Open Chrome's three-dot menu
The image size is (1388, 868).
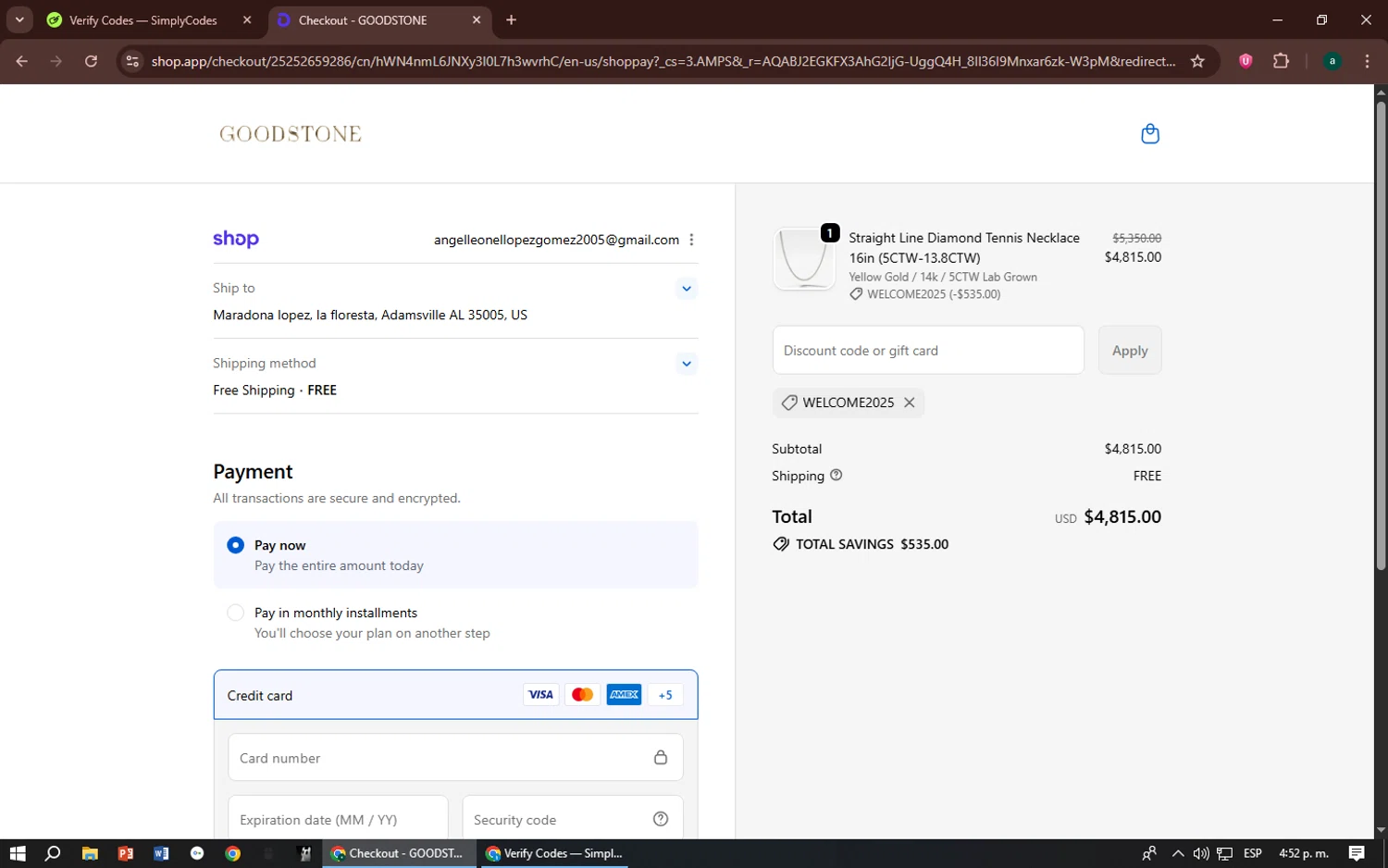1367,61
